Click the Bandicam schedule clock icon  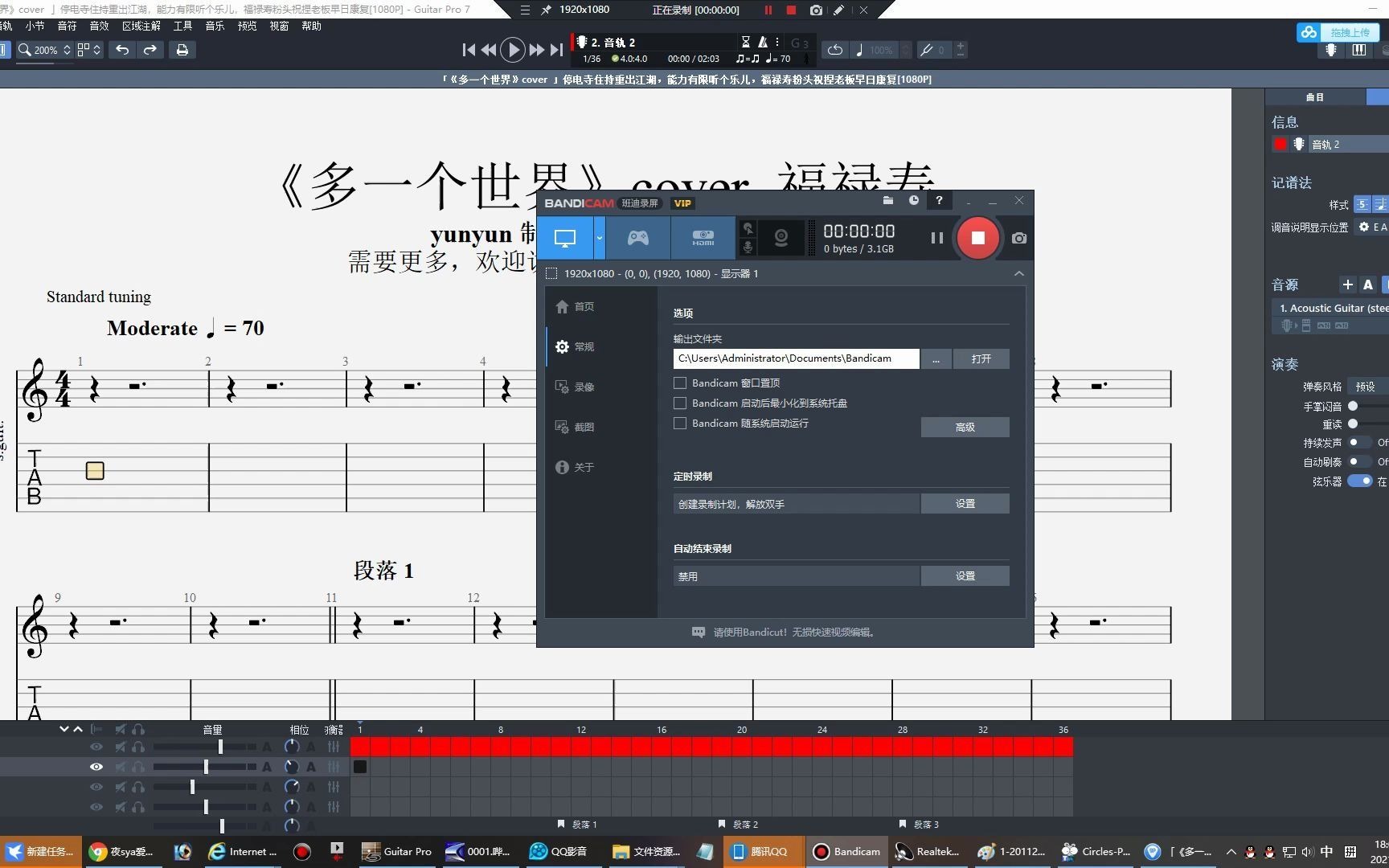(x=914, y=200)
